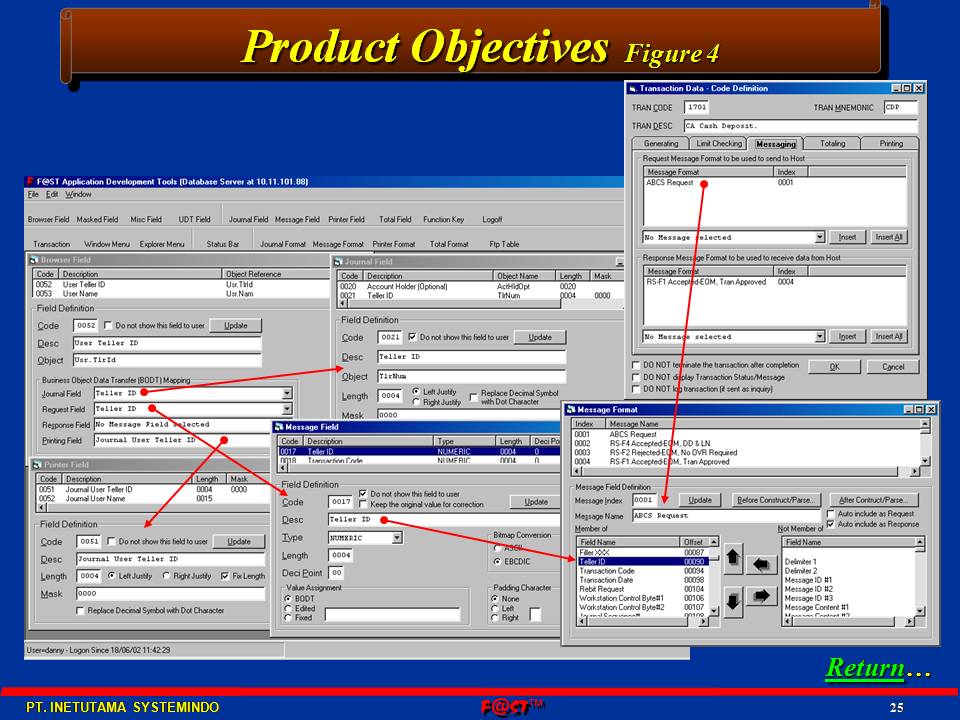960x720 pixels.
Task: Switch to the Limit Checking tab
Action: click(x=719, y=144)
